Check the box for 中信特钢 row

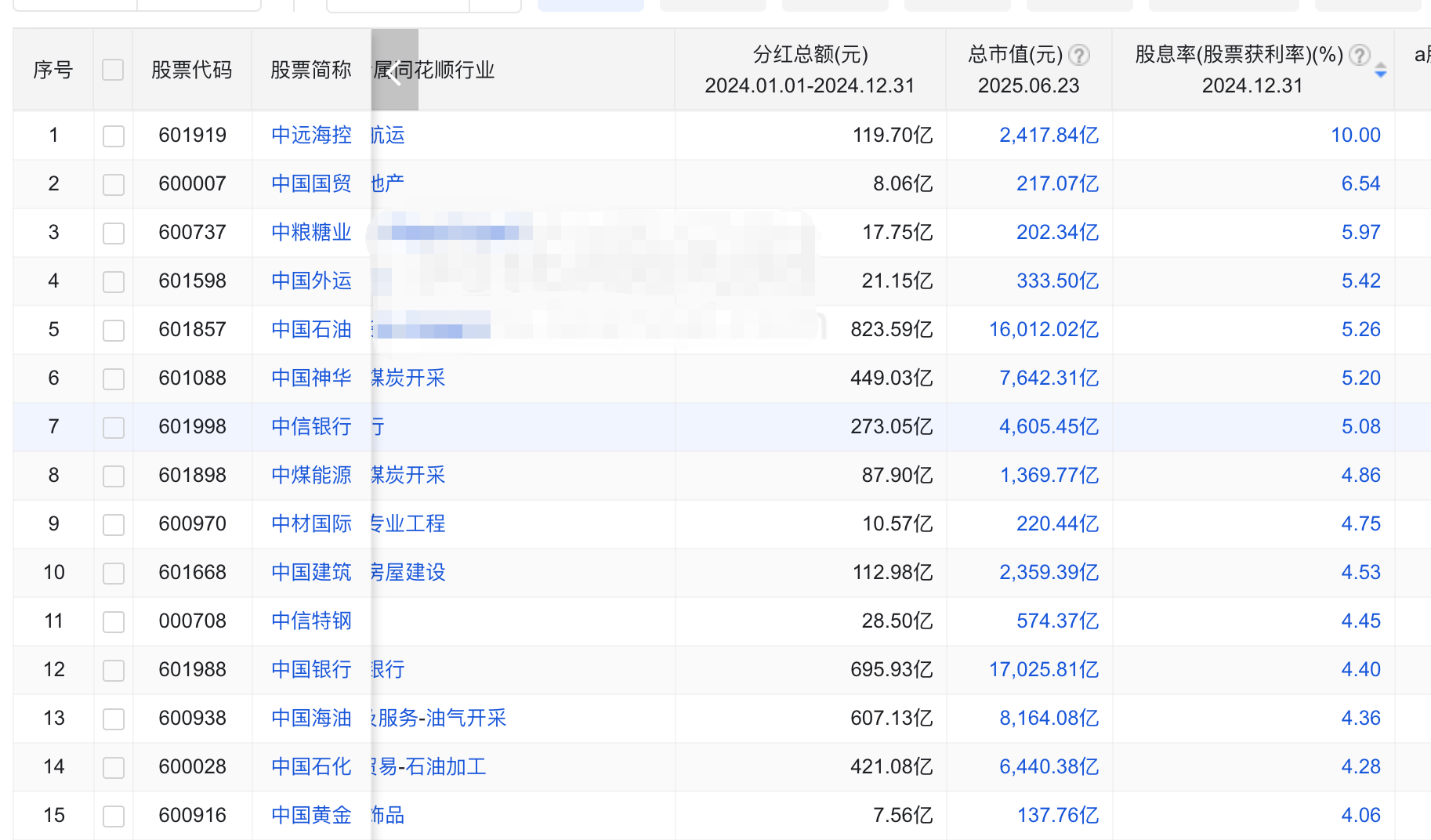click(114, 622)
